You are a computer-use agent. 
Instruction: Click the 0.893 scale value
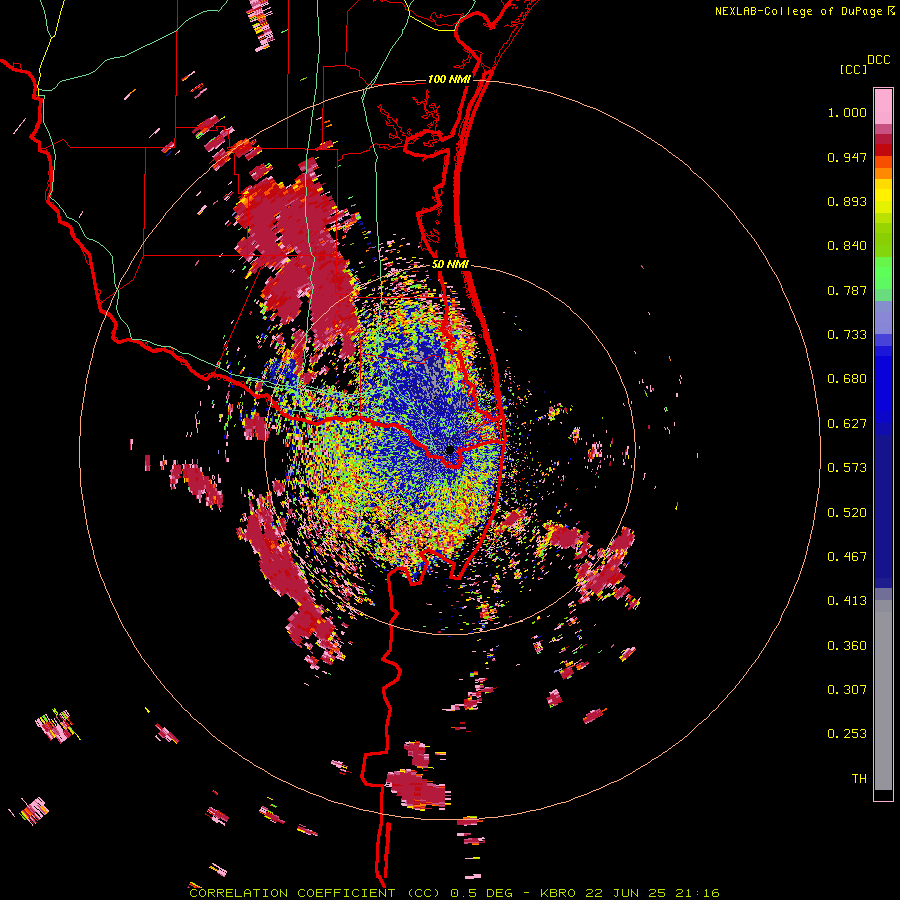click(x=847, y=201)
